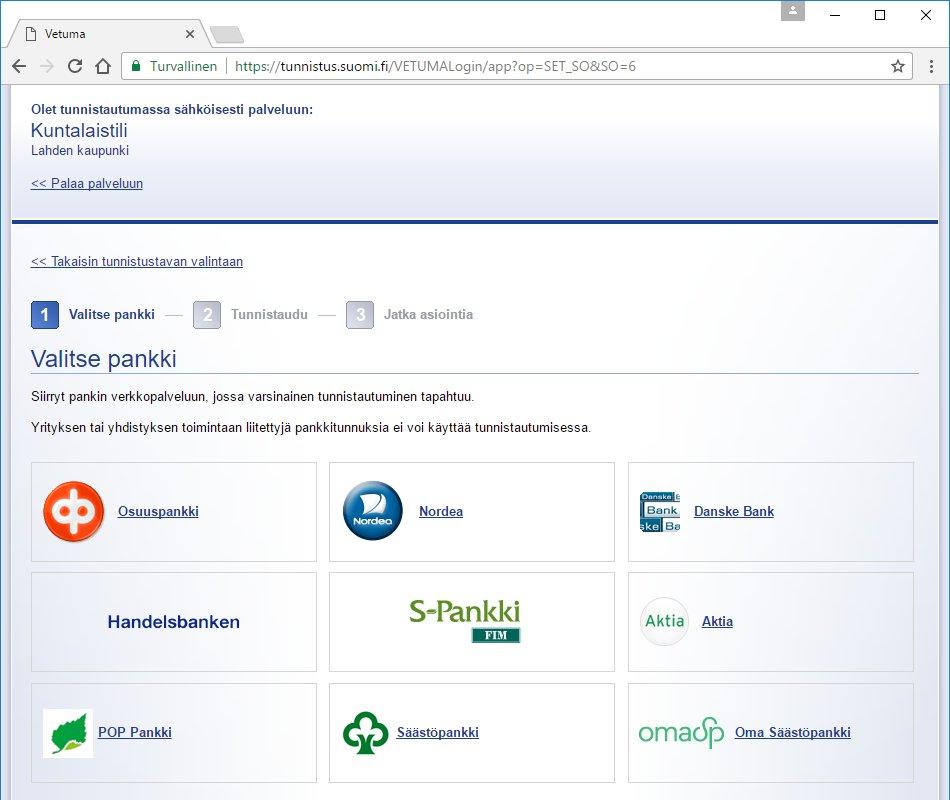Click the green leaf POP Pankki logo
The width and height of the screenshot is (950, 800).
[x=68, y=733]
